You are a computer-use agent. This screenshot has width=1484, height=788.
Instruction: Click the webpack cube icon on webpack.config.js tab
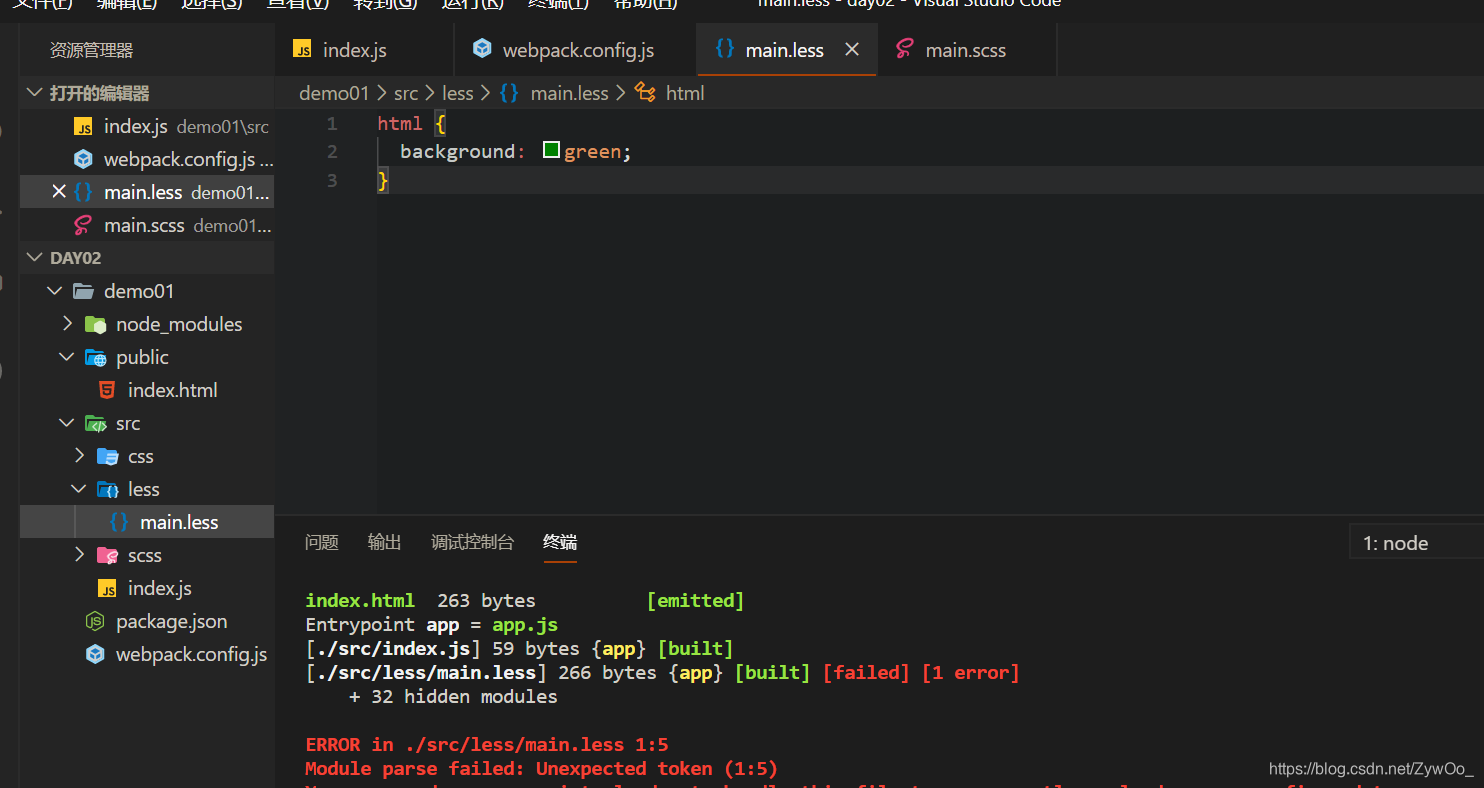pyautogui.click(x=482, y=48)
